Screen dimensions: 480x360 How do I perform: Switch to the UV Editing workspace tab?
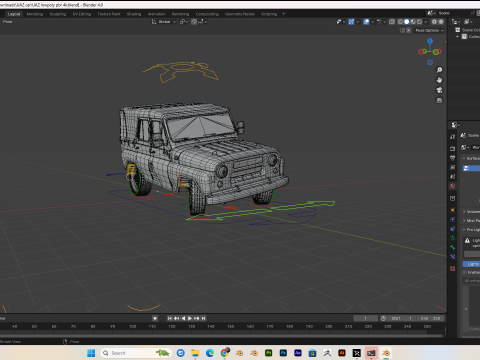point(82,14)
